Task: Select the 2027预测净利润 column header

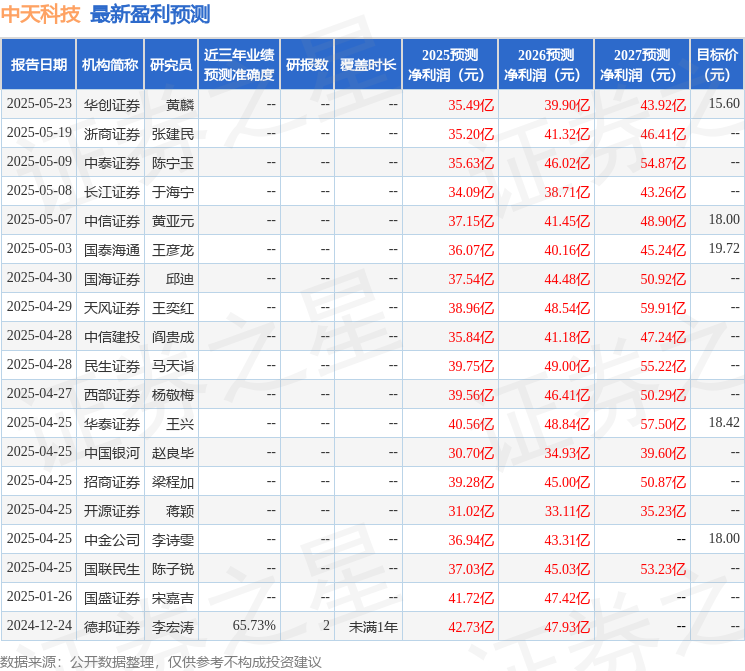Action: tap(642, 65)
